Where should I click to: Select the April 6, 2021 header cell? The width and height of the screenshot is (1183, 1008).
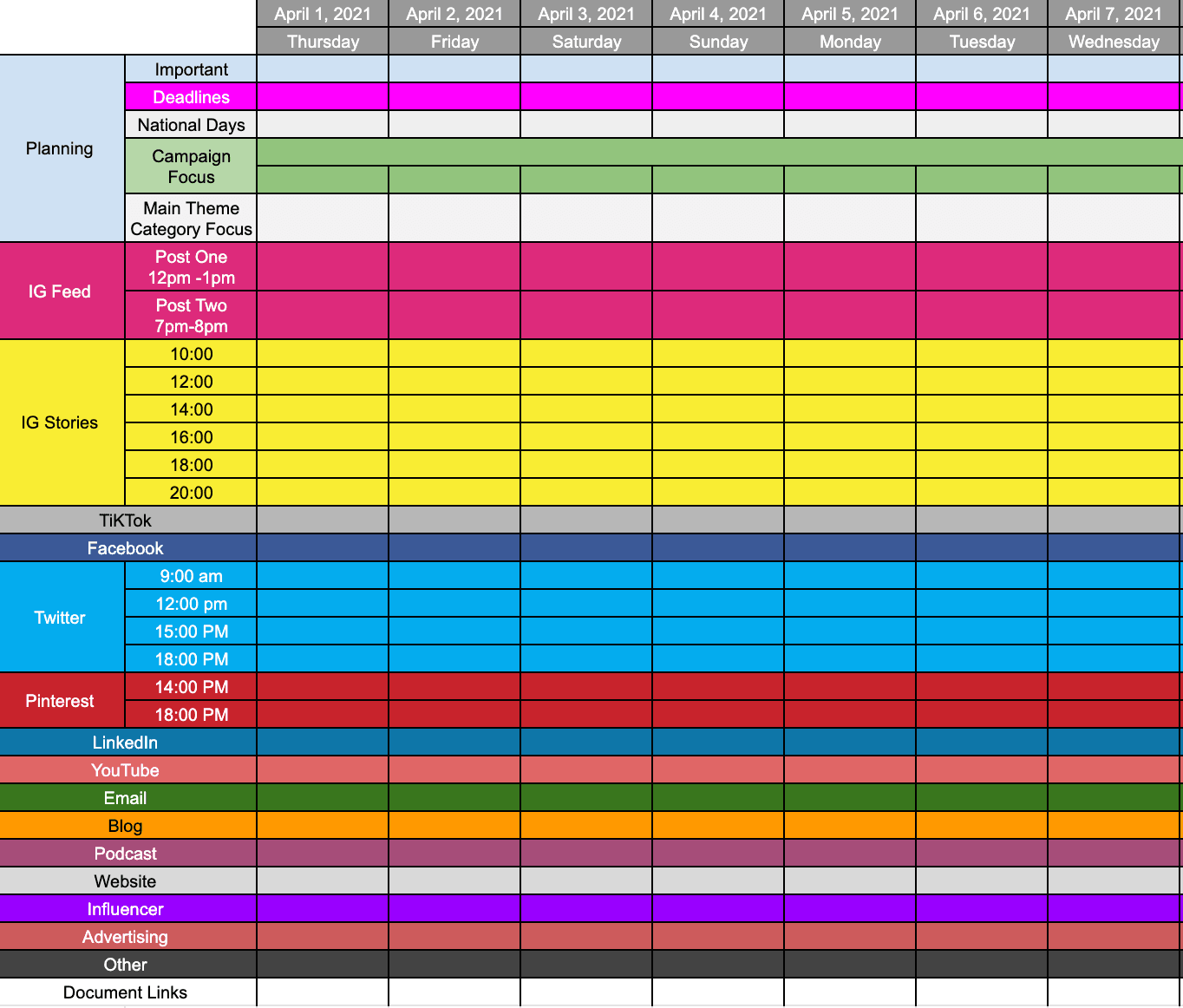coord(982,13)
